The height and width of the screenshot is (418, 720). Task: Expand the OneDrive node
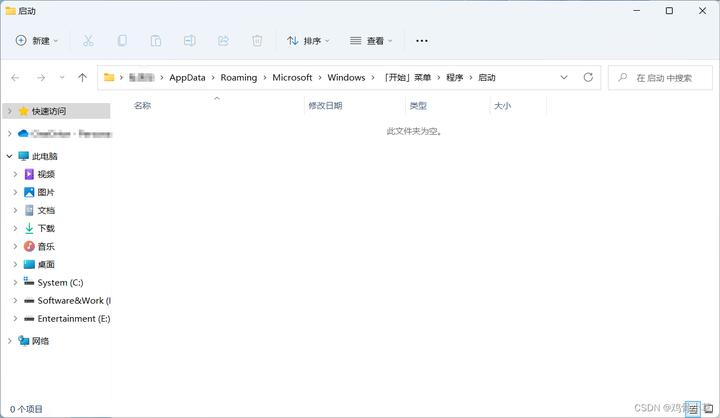(x=10, y=134)
